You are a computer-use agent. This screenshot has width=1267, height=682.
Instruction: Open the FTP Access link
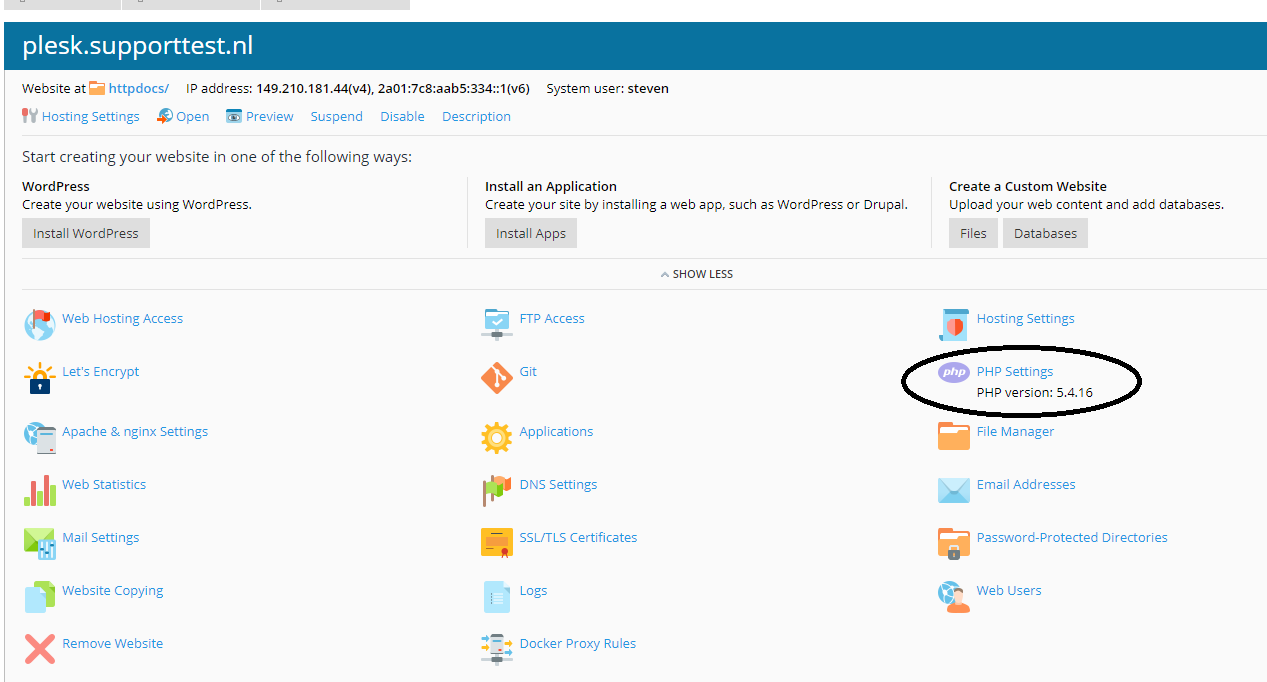click(x=552, y=318)
